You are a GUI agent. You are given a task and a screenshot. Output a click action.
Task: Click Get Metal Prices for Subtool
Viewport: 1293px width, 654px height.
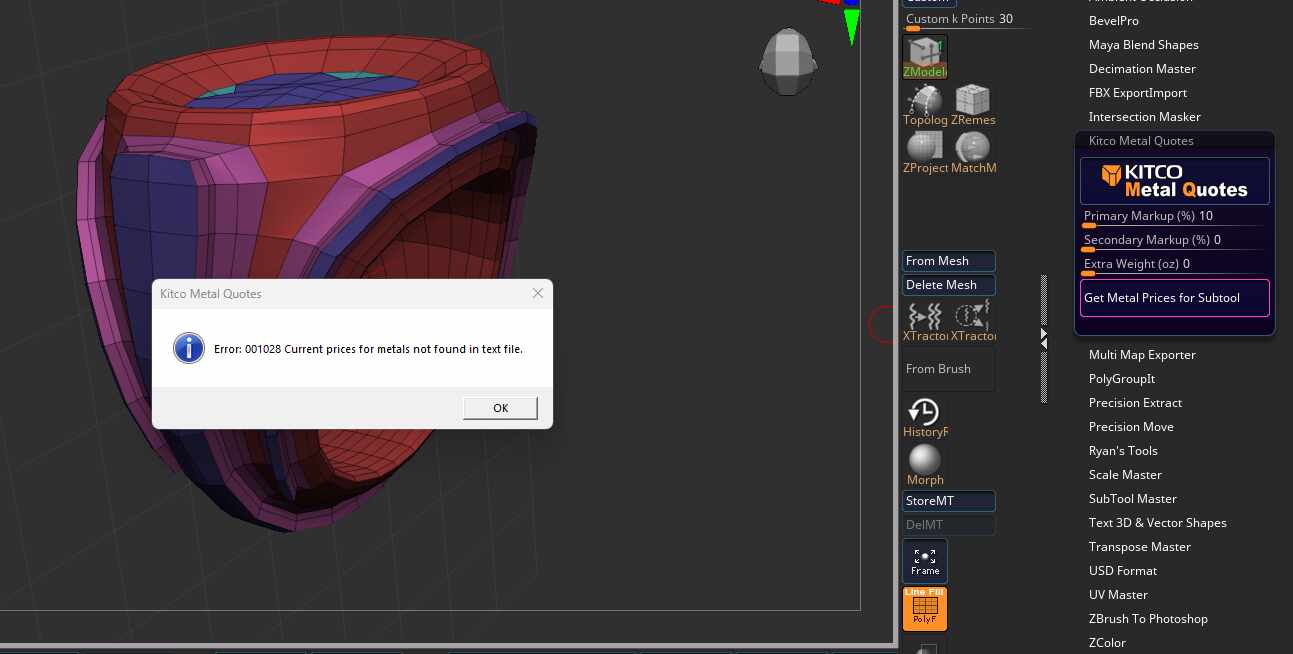(x=1174, y=297)
